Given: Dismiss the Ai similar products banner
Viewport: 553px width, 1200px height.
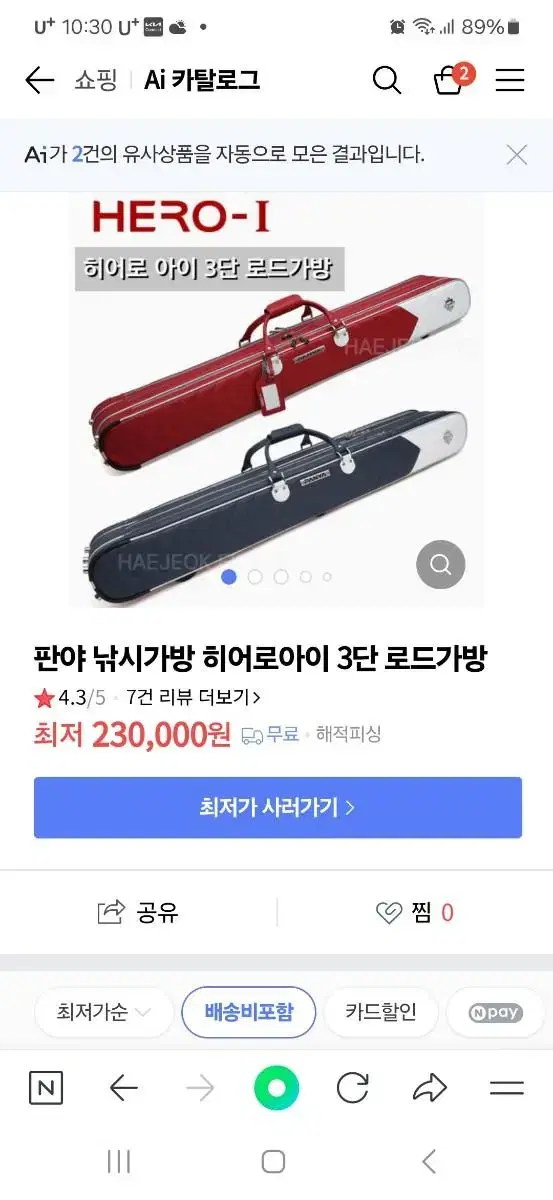Looking at the screenshot, I should tap(517, 154).
